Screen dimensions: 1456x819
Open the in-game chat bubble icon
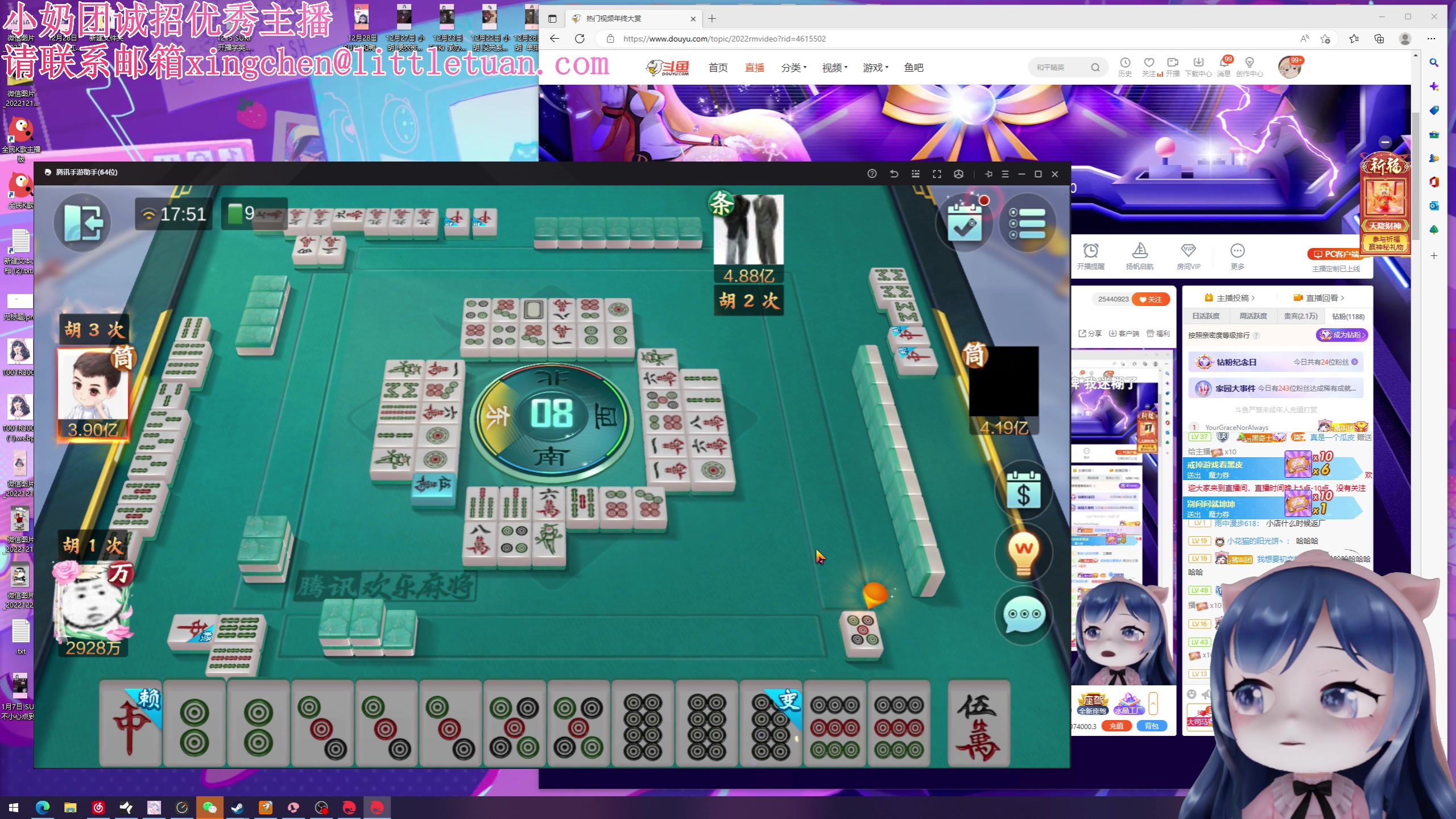(1023, 614)
